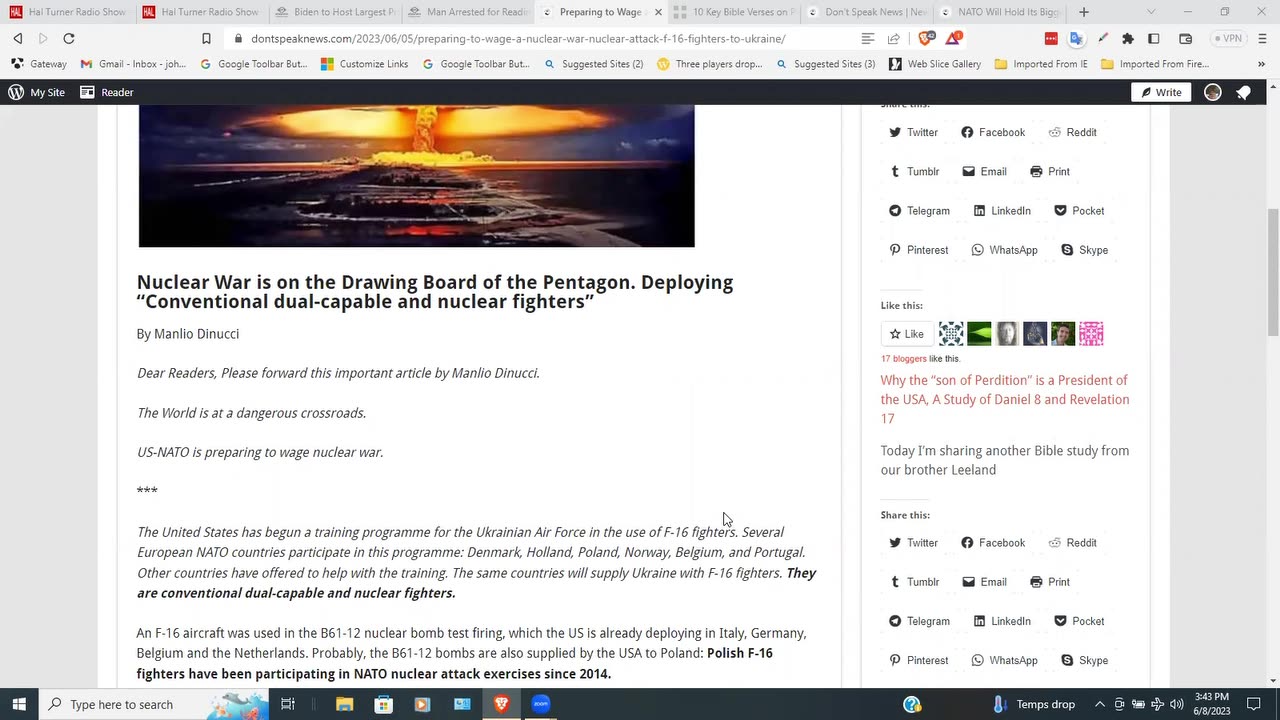1280x720 pixels.
Task: Open new tab with the plus button
Action: [x=1084, y=12]
